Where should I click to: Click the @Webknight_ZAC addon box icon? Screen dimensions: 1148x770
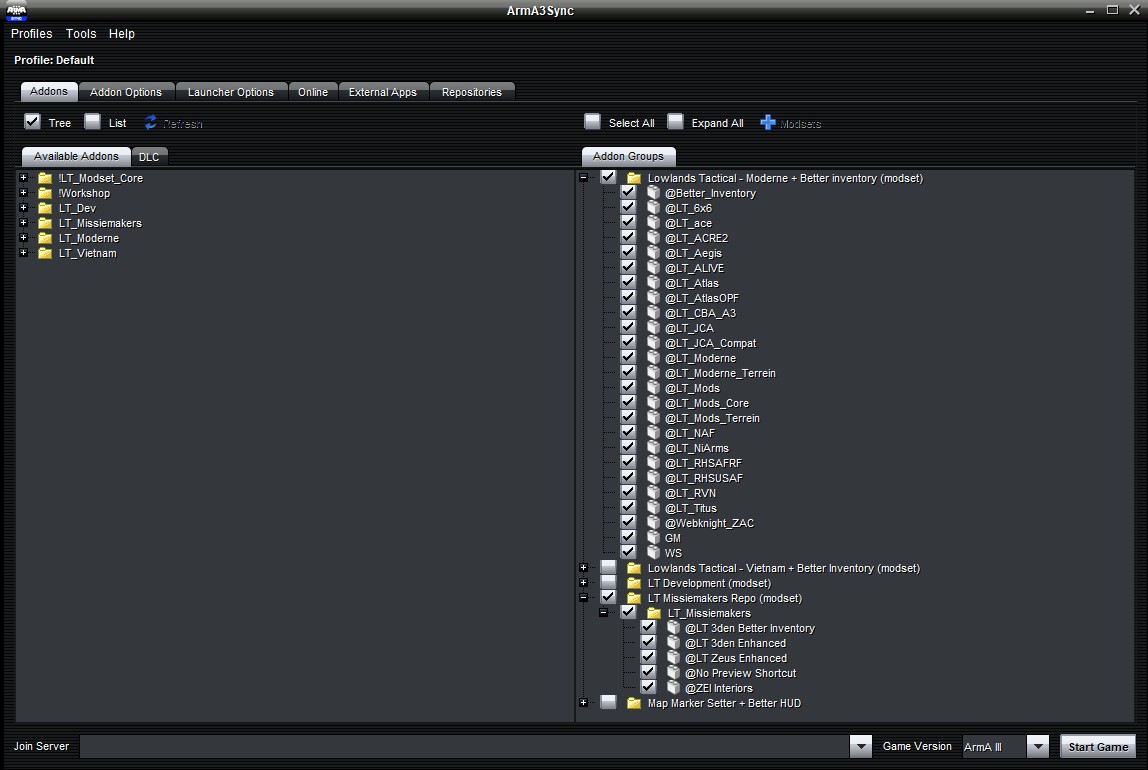coord(654,523)
